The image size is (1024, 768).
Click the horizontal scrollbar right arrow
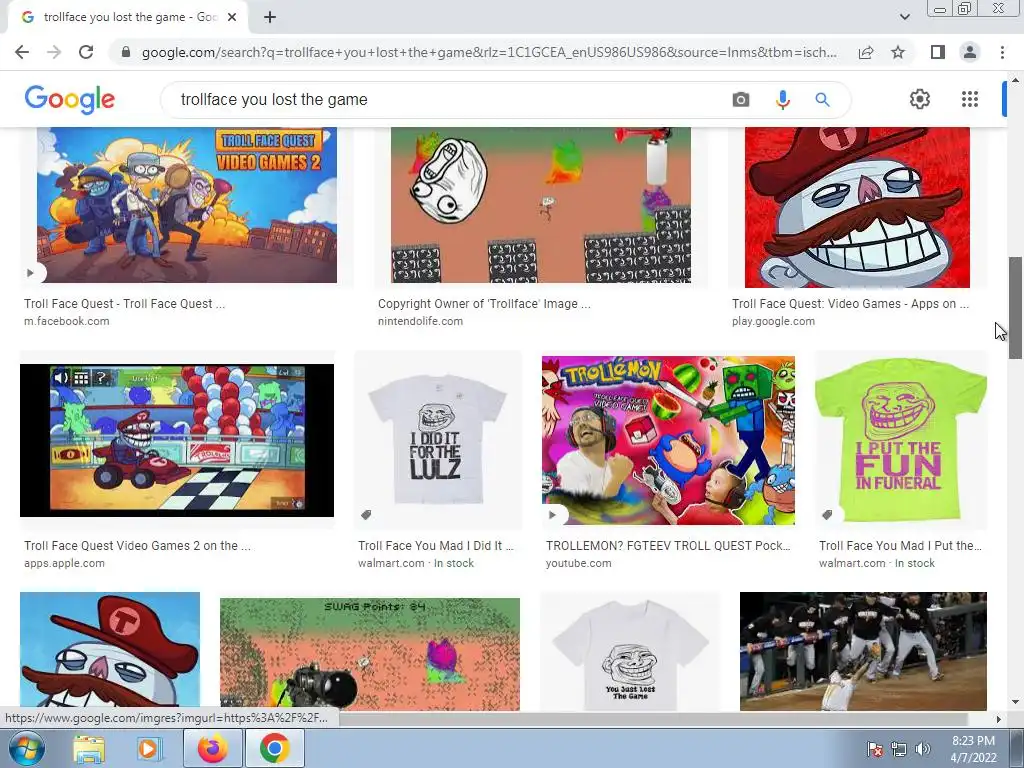pos(999,719)
